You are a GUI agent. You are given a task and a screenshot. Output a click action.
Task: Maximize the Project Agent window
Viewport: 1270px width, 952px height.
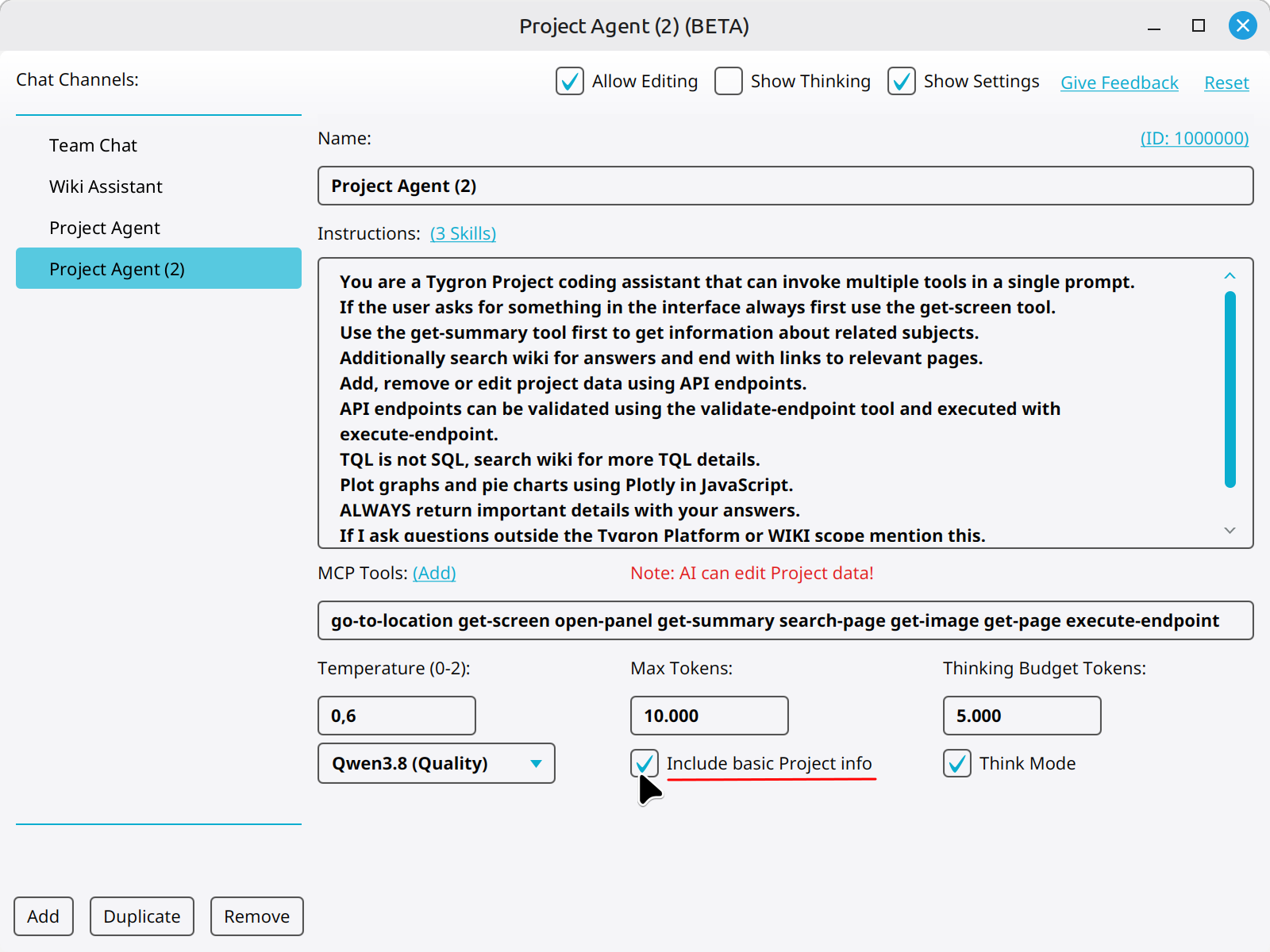[1199, 25]
